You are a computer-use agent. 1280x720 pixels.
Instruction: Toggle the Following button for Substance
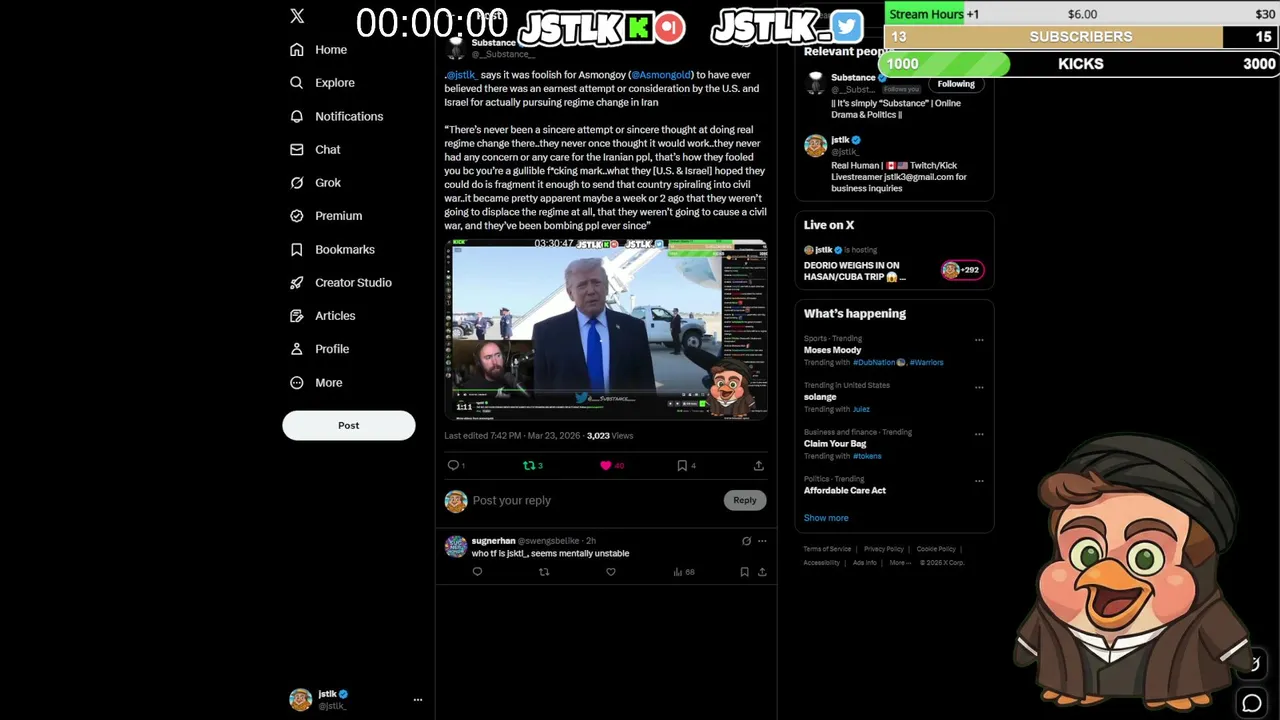pos(956,84)
